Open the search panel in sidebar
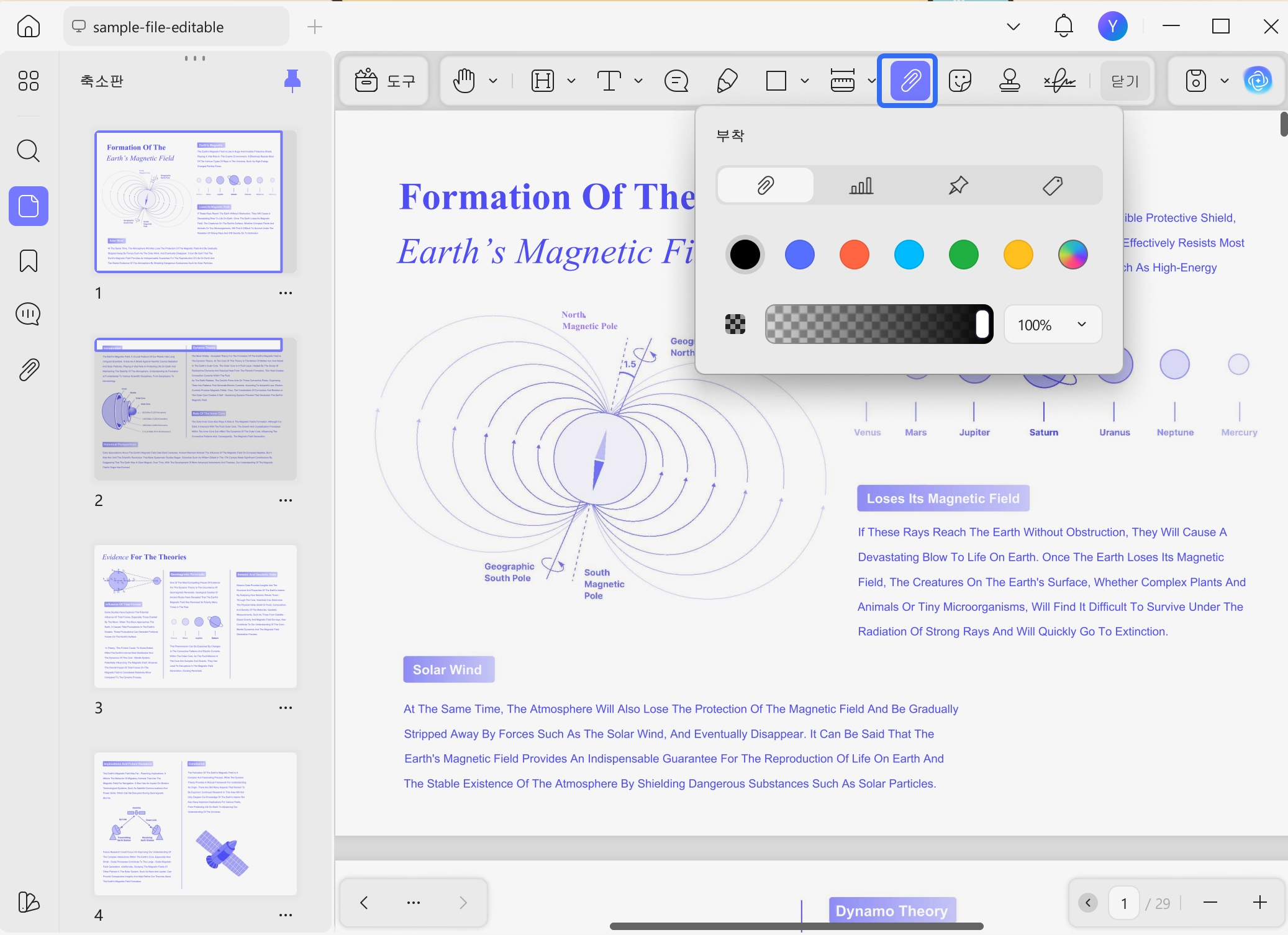This screenshot has width=1288, height=935. (29, 150)
